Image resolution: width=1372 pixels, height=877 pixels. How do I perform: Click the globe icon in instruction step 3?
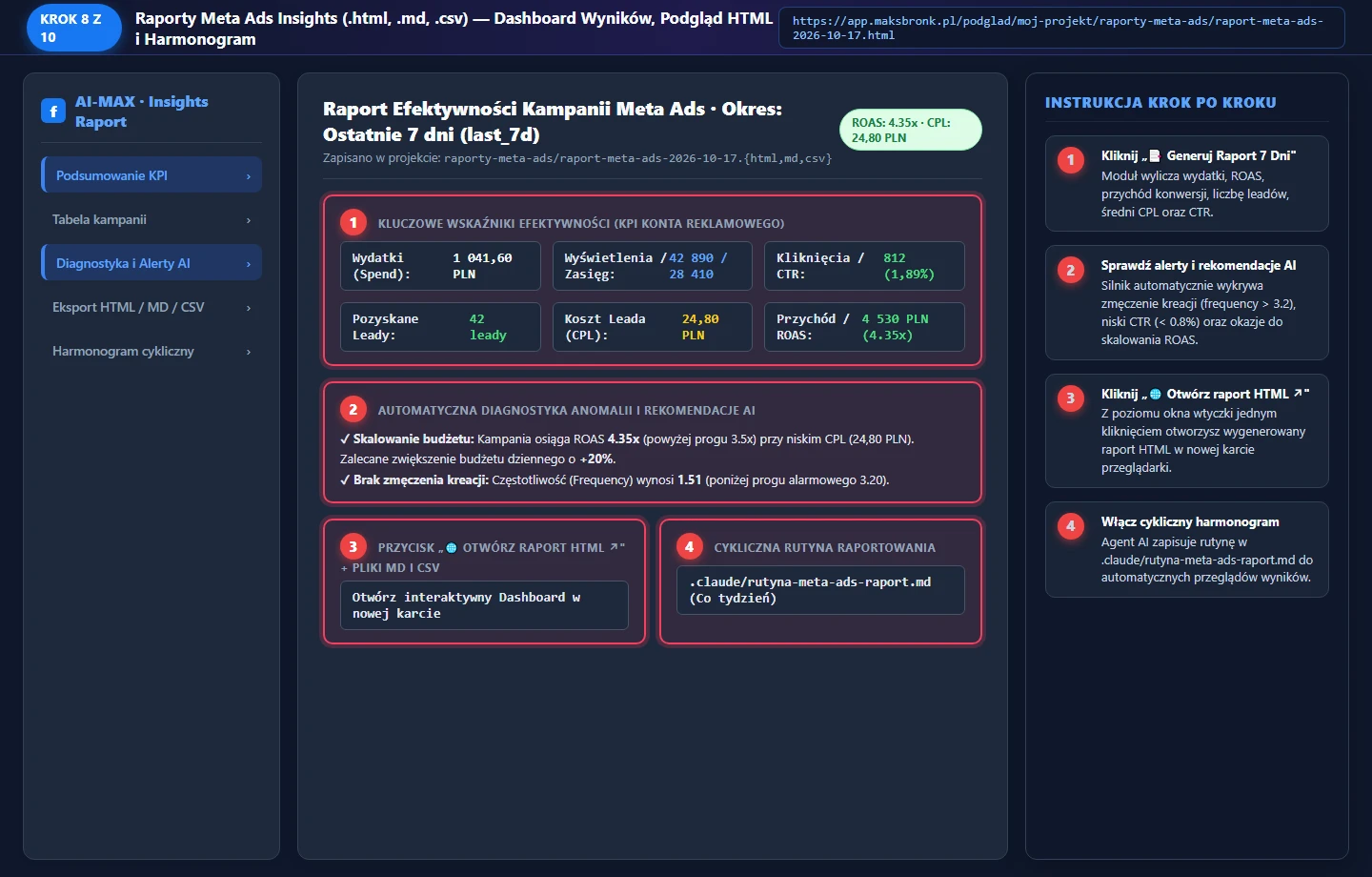tap(1155, 394)
